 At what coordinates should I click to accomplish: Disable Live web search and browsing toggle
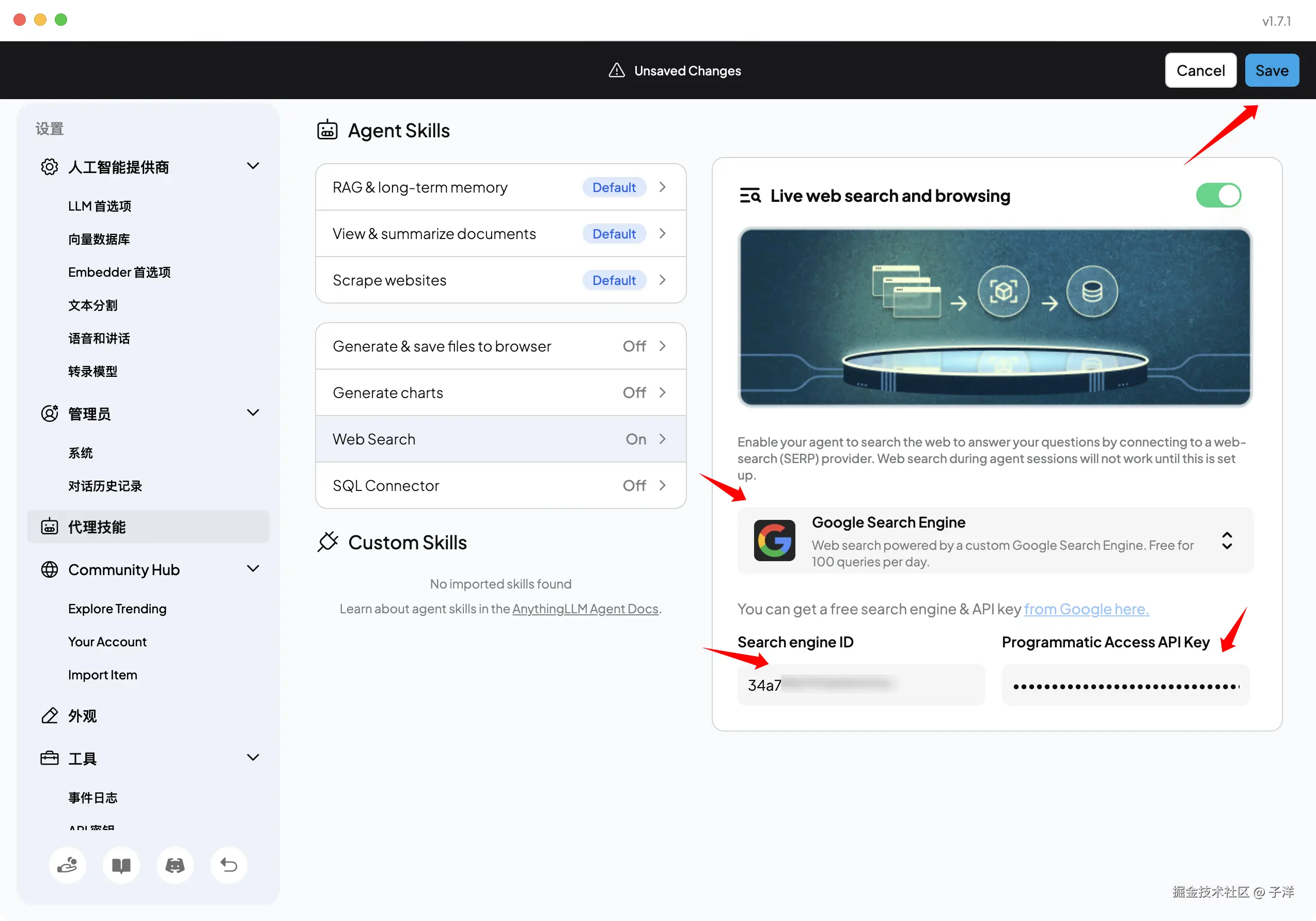(x=1218, y=195)
